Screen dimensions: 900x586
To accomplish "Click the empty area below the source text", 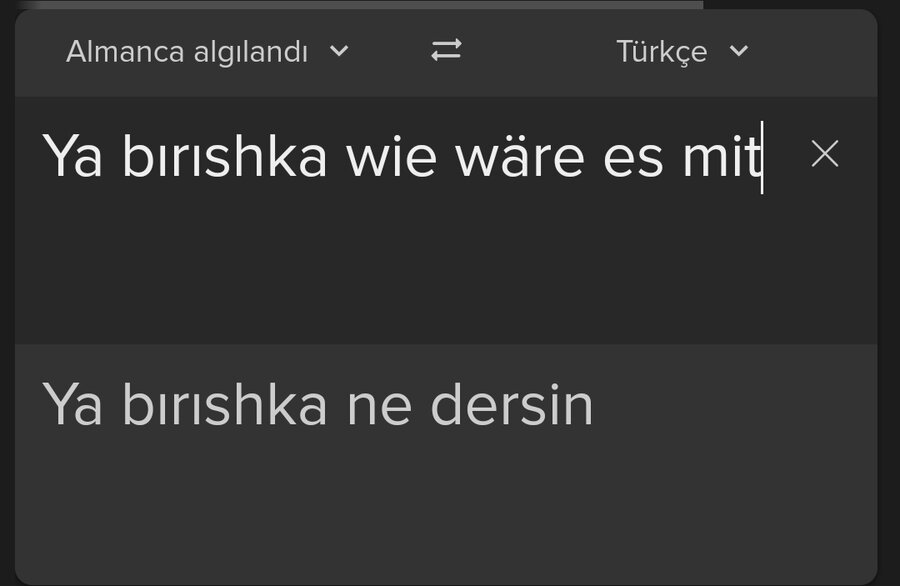I will point(400,270).
